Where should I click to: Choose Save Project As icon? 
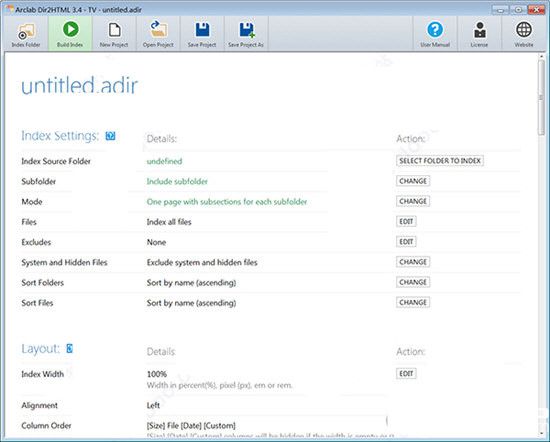pyautogui.click(x=246, y=34)
